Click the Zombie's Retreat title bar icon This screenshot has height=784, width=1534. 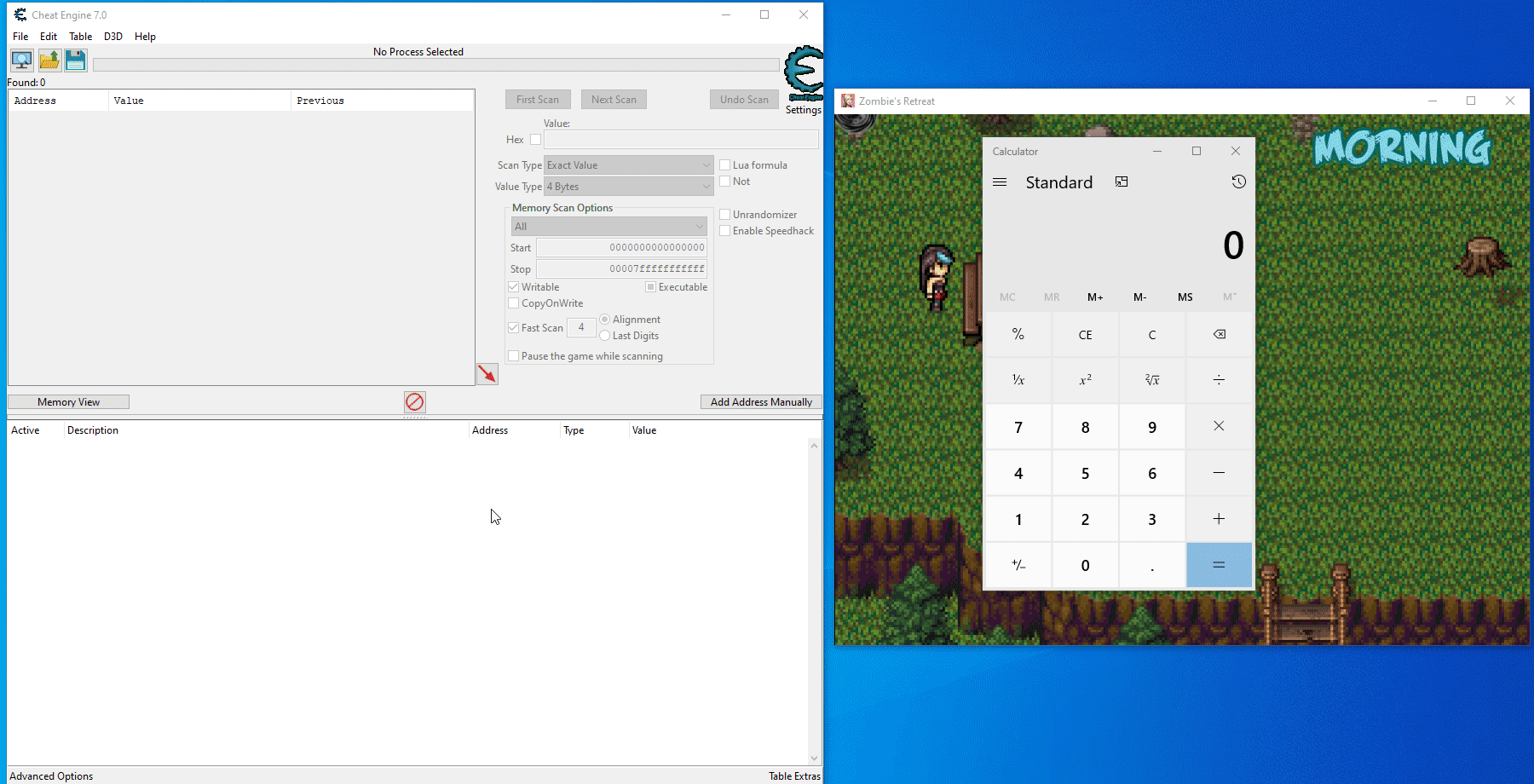[x=848, y=101]
